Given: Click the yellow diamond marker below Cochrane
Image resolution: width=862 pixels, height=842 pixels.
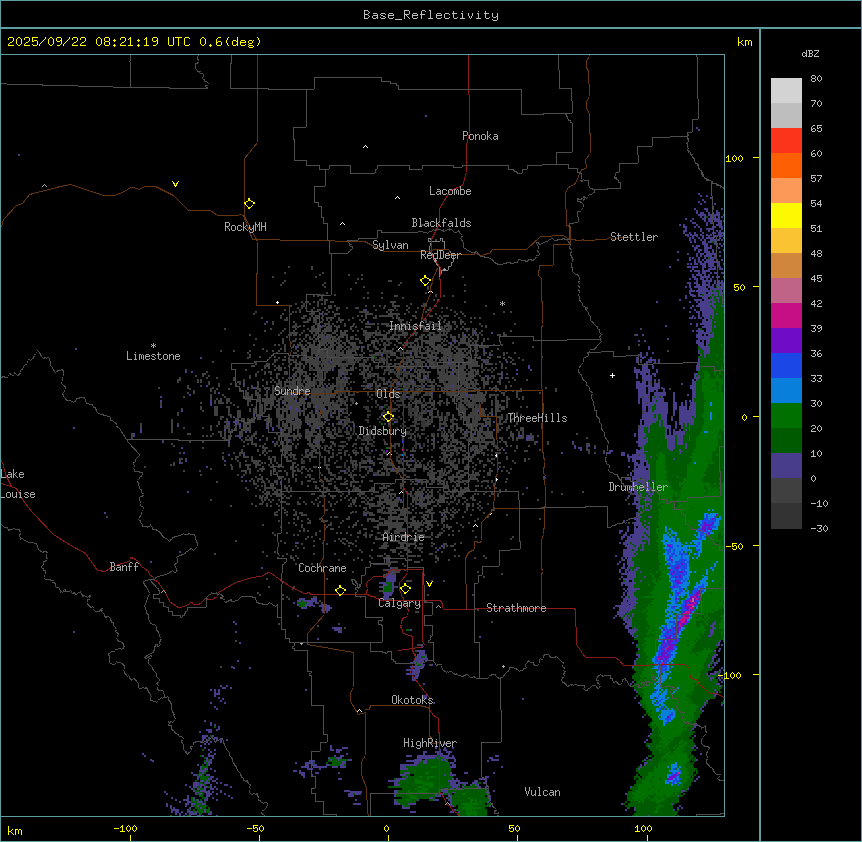Looking at the screenshot, I should click(x=340, y=590).
